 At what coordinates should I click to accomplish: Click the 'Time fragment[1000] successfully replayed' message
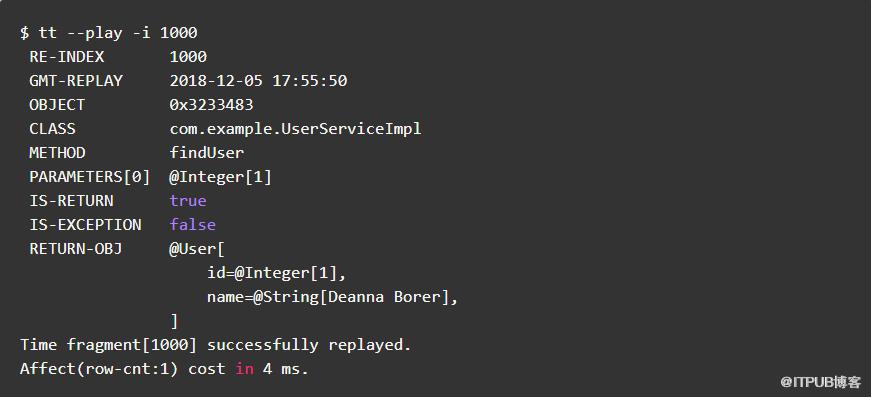coord(216,345)
